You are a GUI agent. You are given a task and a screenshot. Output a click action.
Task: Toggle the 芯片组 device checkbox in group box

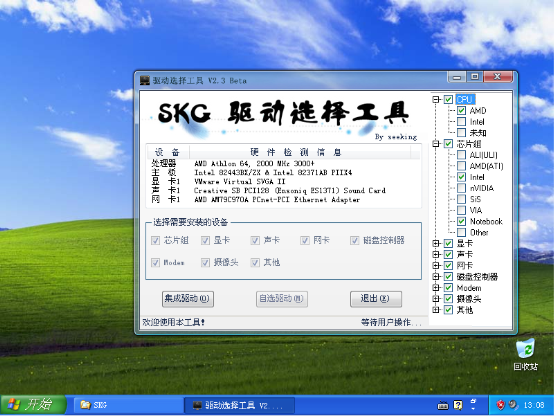click(155, 240)
